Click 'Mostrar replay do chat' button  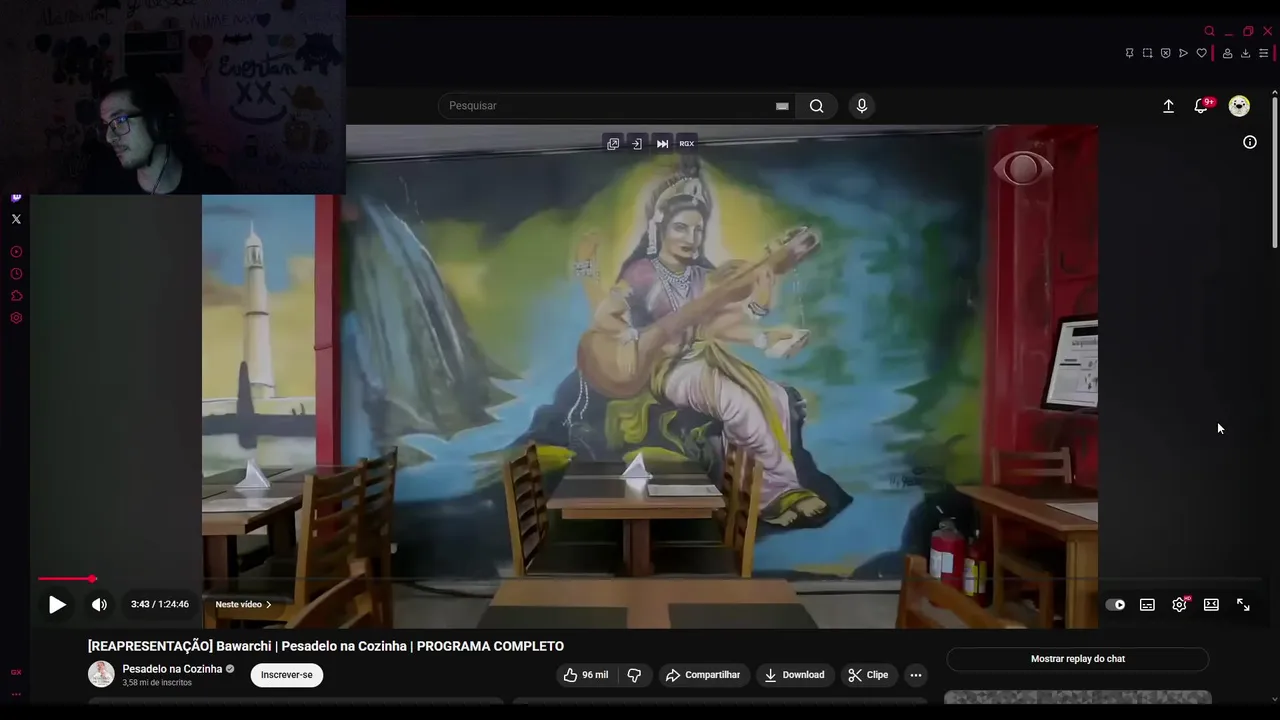pyautogui.click(x=1078, y=659)
